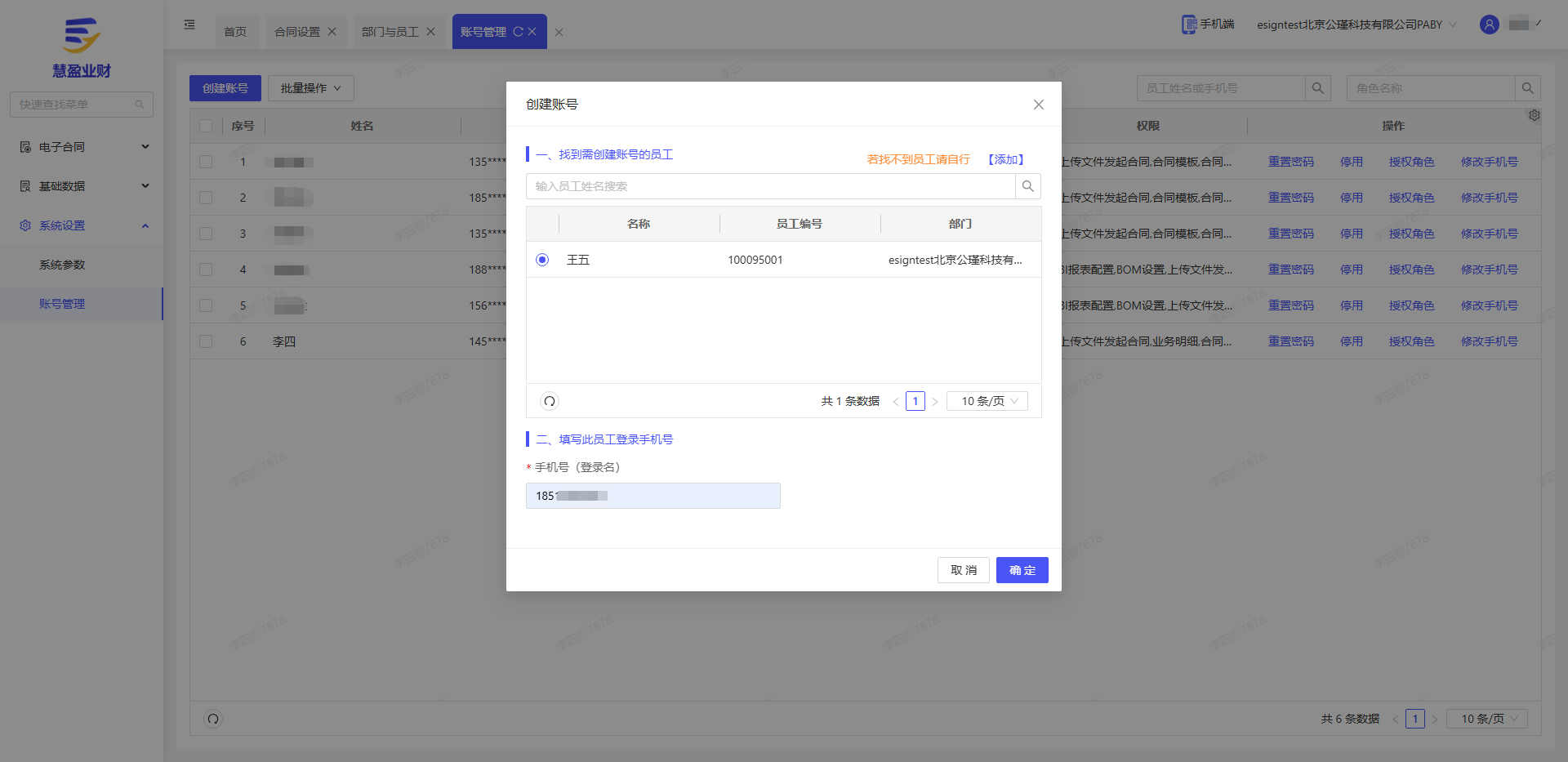Check the checkbox for row 5
The image size is (1568, 762).
coord(206,305)
